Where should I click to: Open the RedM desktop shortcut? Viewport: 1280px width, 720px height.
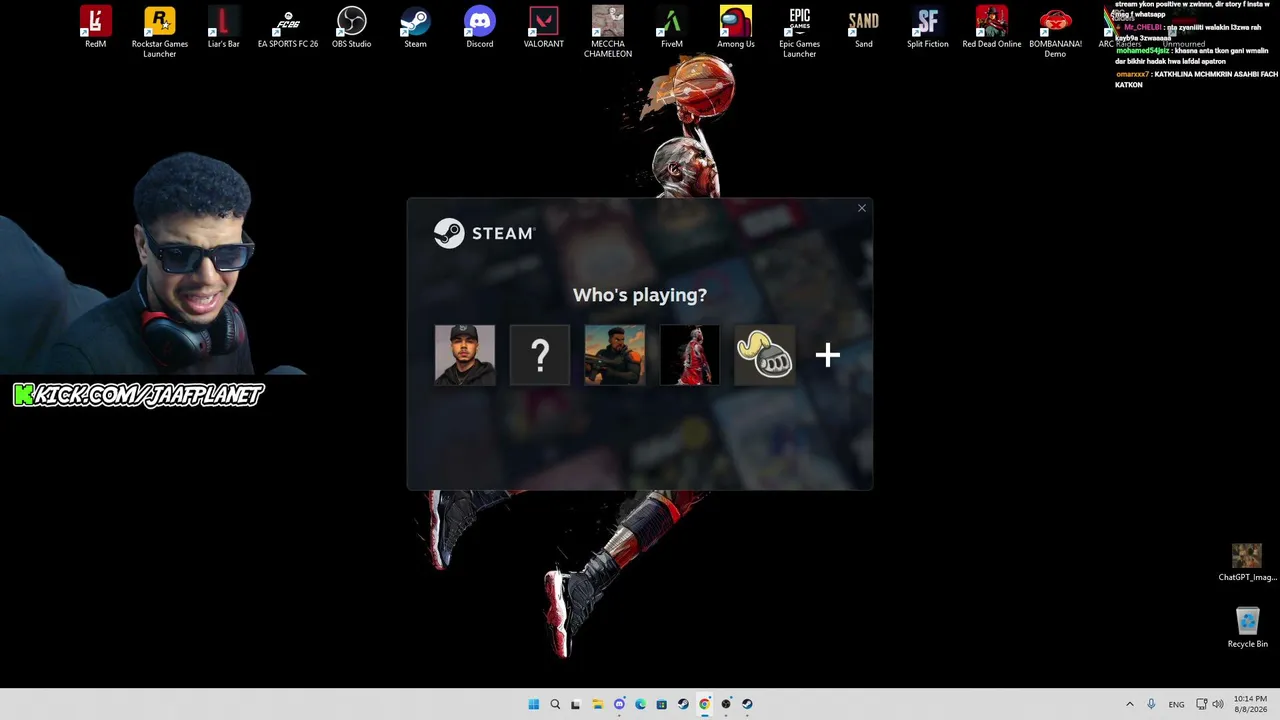pyautogui.click(x=96, y=28)
